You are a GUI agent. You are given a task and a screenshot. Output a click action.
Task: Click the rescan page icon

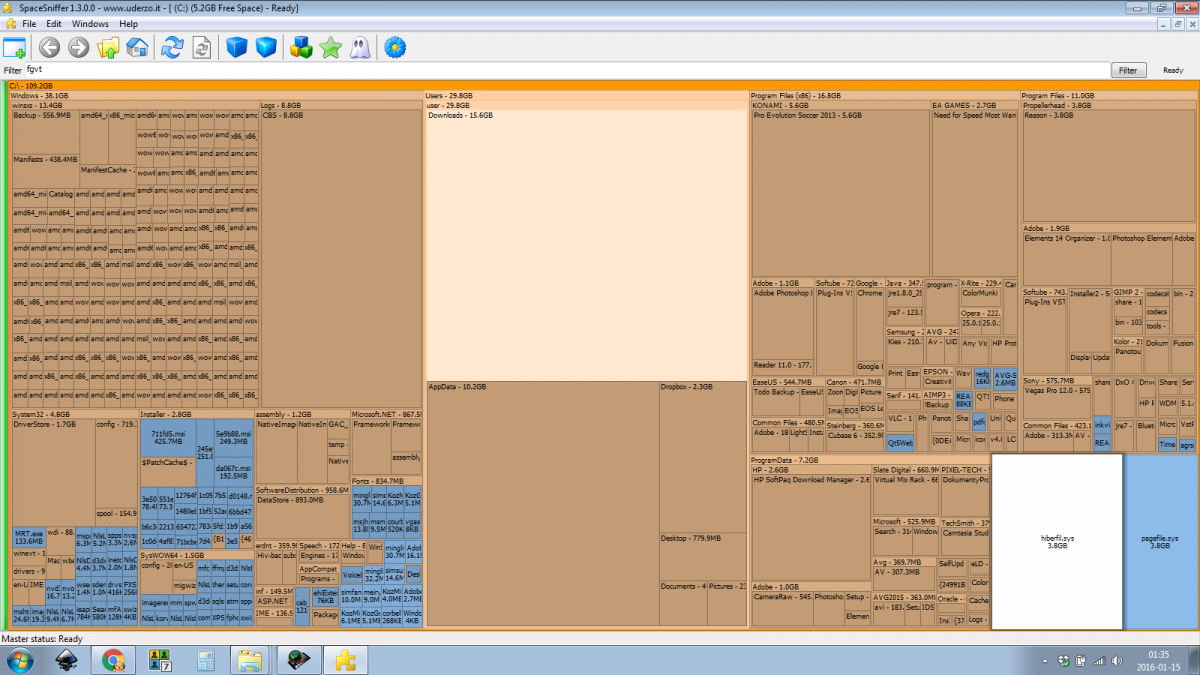[202, 47]
